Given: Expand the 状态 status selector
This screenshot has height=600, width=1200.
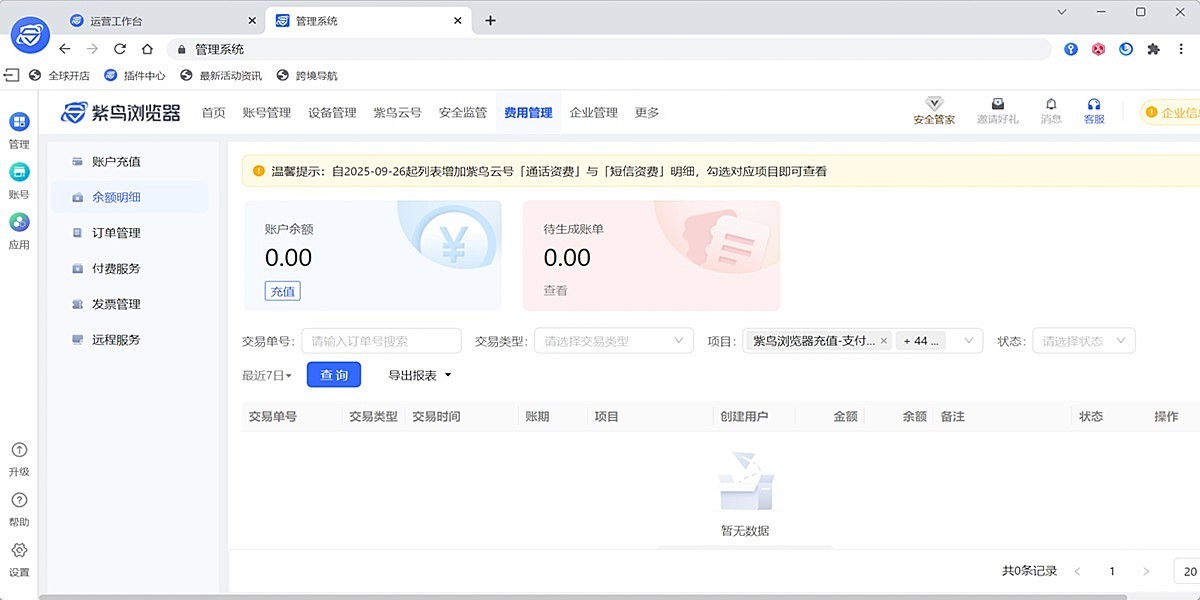Looking at the screenshot, I should (1084, 340).
